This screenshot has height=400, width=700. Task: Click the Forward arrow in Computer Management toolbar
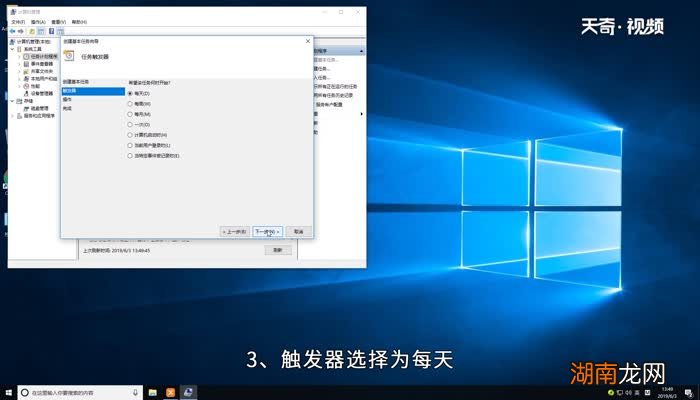click(21, 31)
